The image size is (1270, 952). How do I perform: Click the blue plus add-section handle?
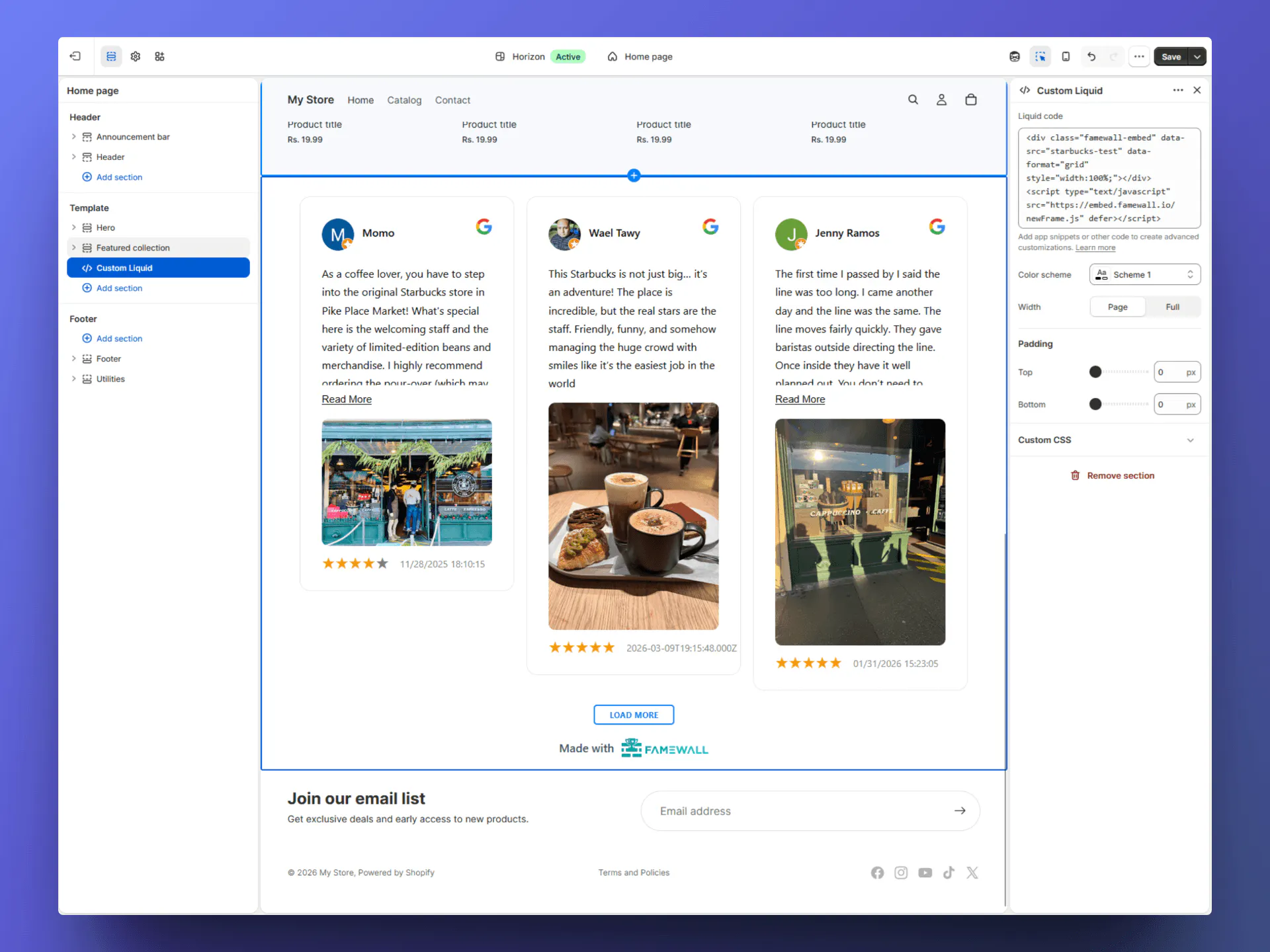[x=634, y=175]
